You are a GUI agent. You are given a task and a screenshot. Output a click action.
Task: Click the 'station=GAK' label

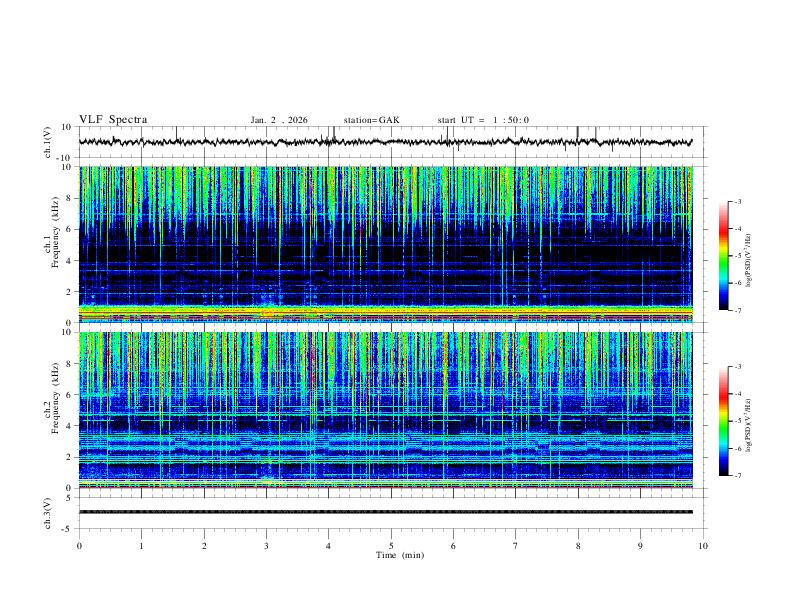click(371, 120)
